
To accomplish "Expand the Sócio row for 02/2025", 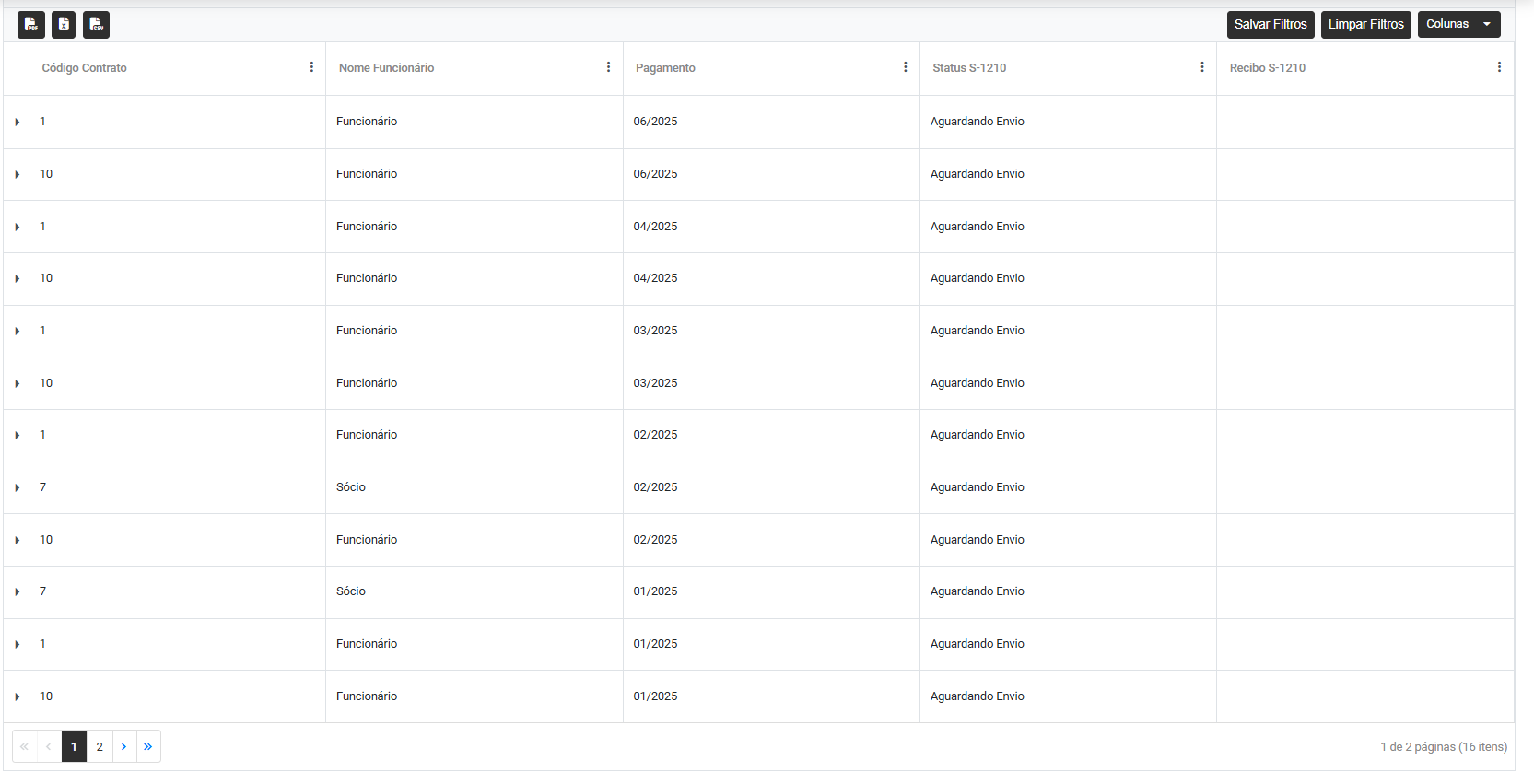I will (x=18, y=487).
